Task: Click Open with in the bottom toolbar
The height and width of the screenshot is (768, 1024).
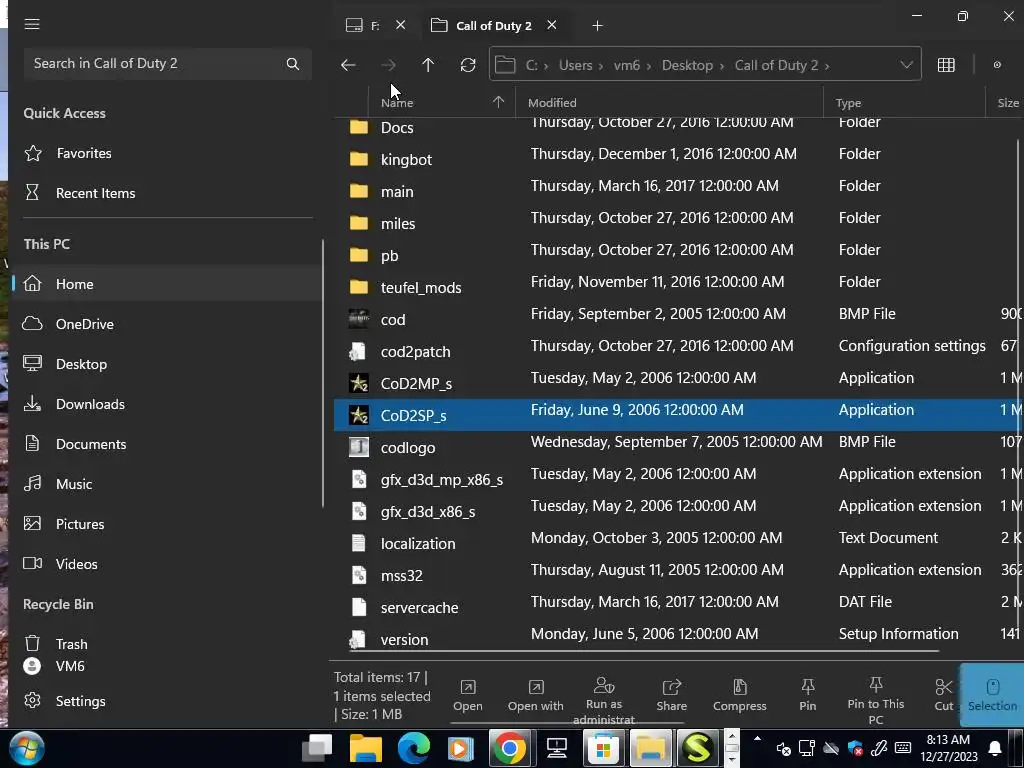Action: tap(536, 696)
